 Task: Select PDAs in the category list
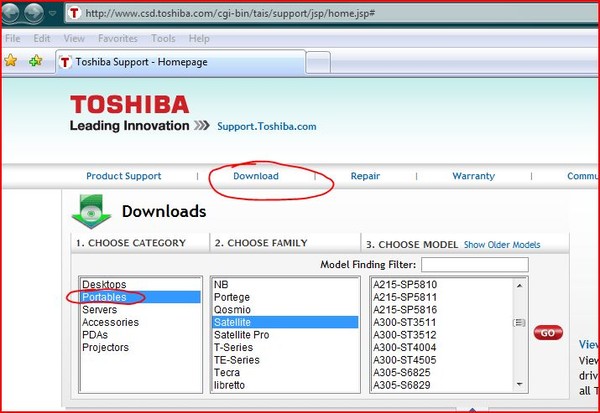(x=140, y=335)
